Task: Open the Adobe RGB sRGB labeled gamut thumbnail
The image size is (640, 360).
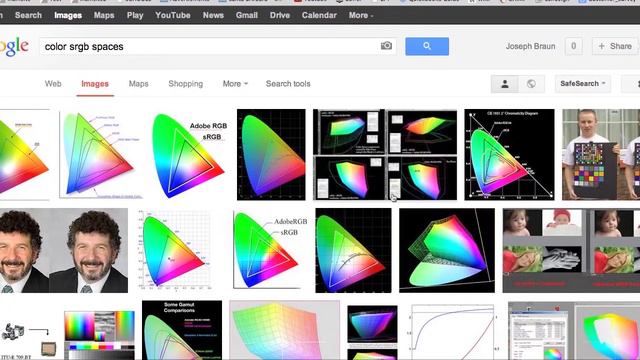Action: 188,155
